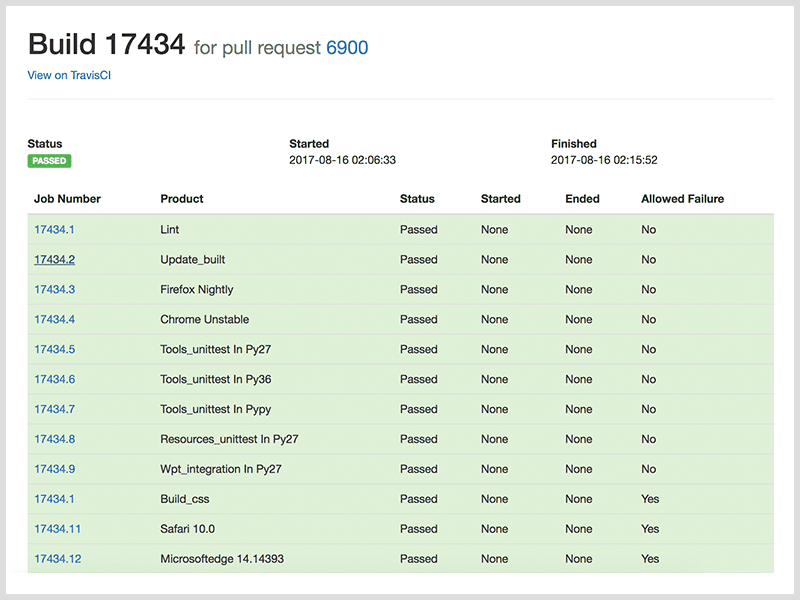Open the Microsoftedge 14.14393 job 17434.12

(x=57, y=559)
